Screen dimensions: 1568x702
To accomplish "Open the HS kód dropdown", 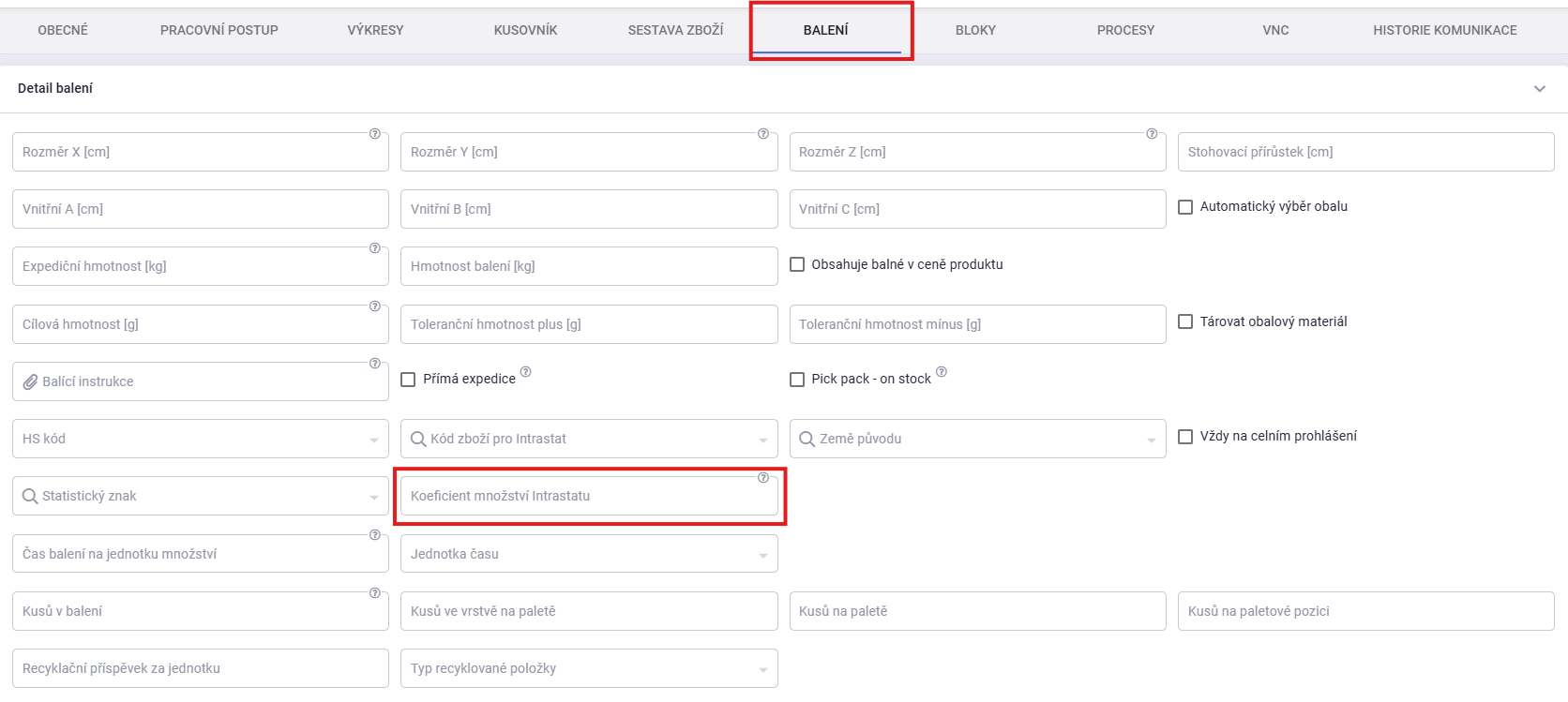I will pyautogui.click(x=373, y=440).
